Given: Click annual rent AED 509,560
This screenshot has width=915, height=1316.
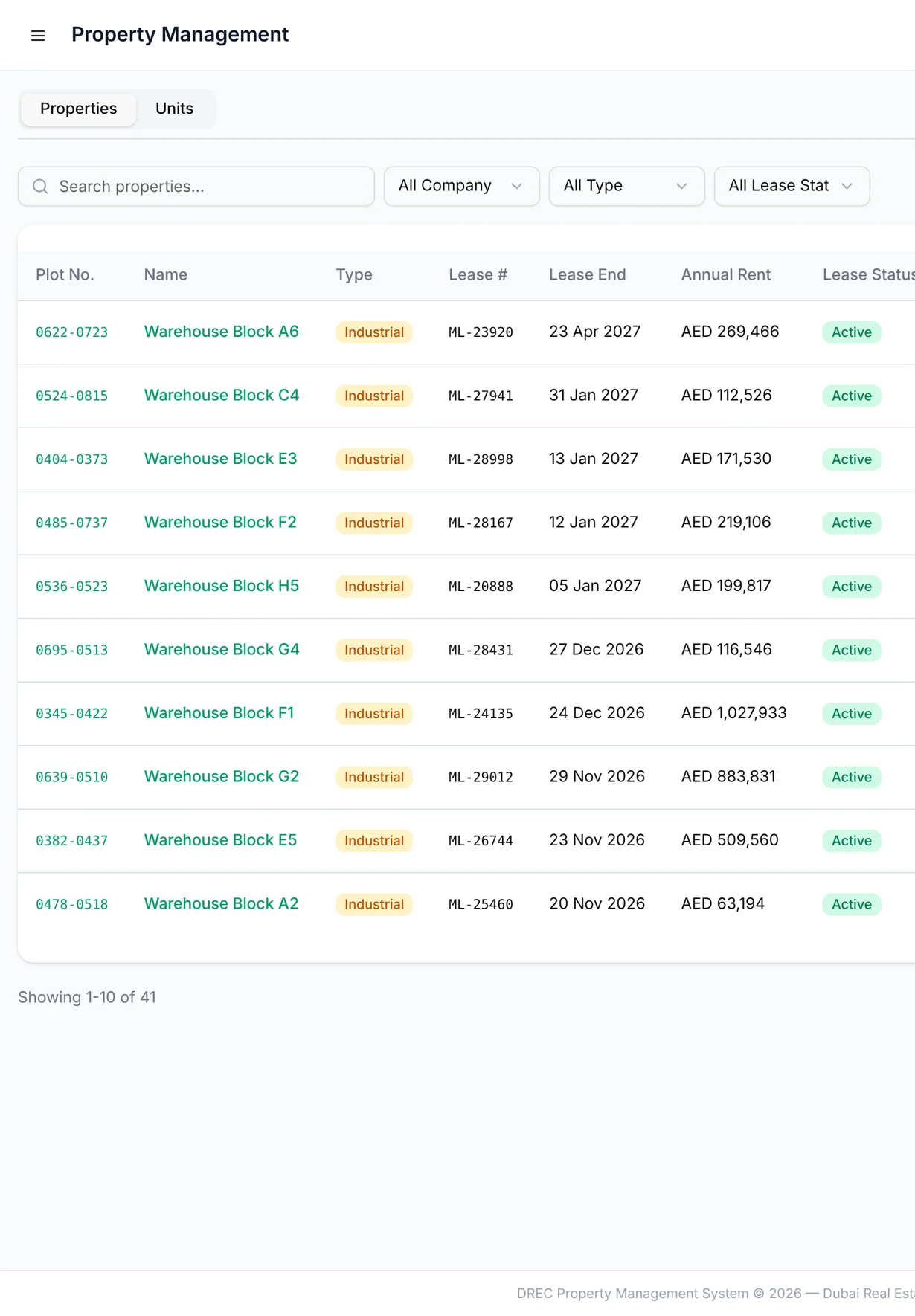Looking at the screenshot, I should [x=730, y=840].
